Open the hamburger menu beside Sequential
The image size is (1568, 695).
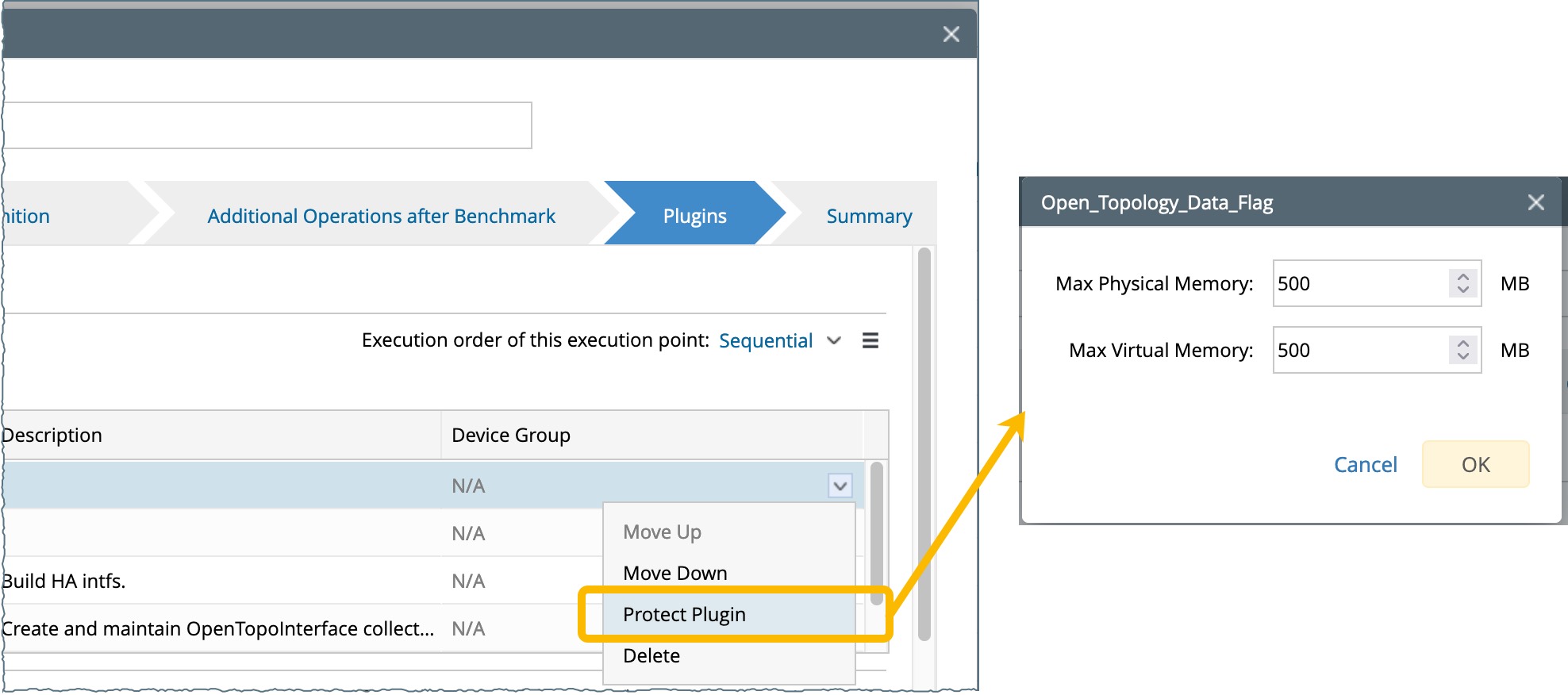(870, 340)
